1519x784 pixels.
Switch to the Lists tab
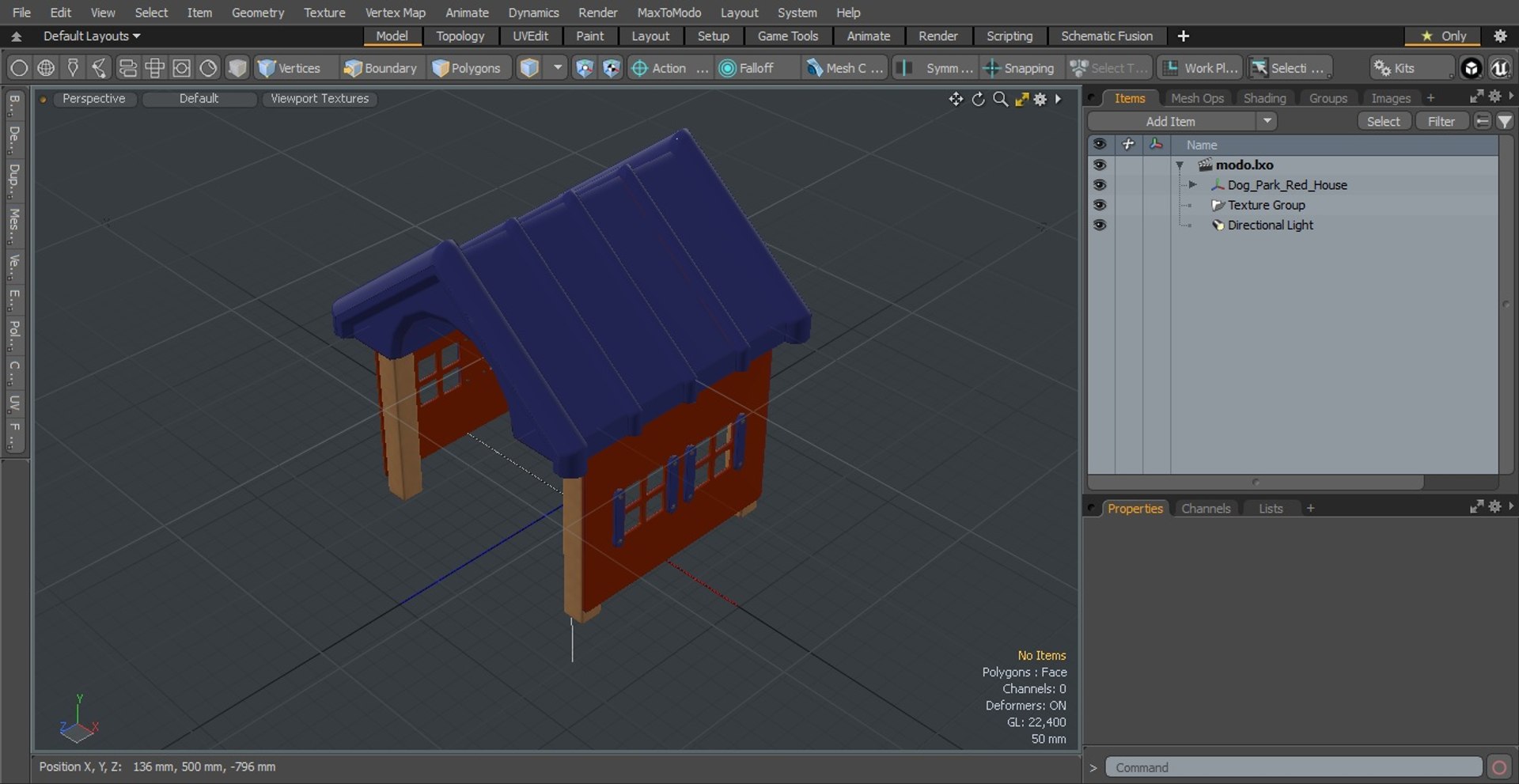[1271, 509]
